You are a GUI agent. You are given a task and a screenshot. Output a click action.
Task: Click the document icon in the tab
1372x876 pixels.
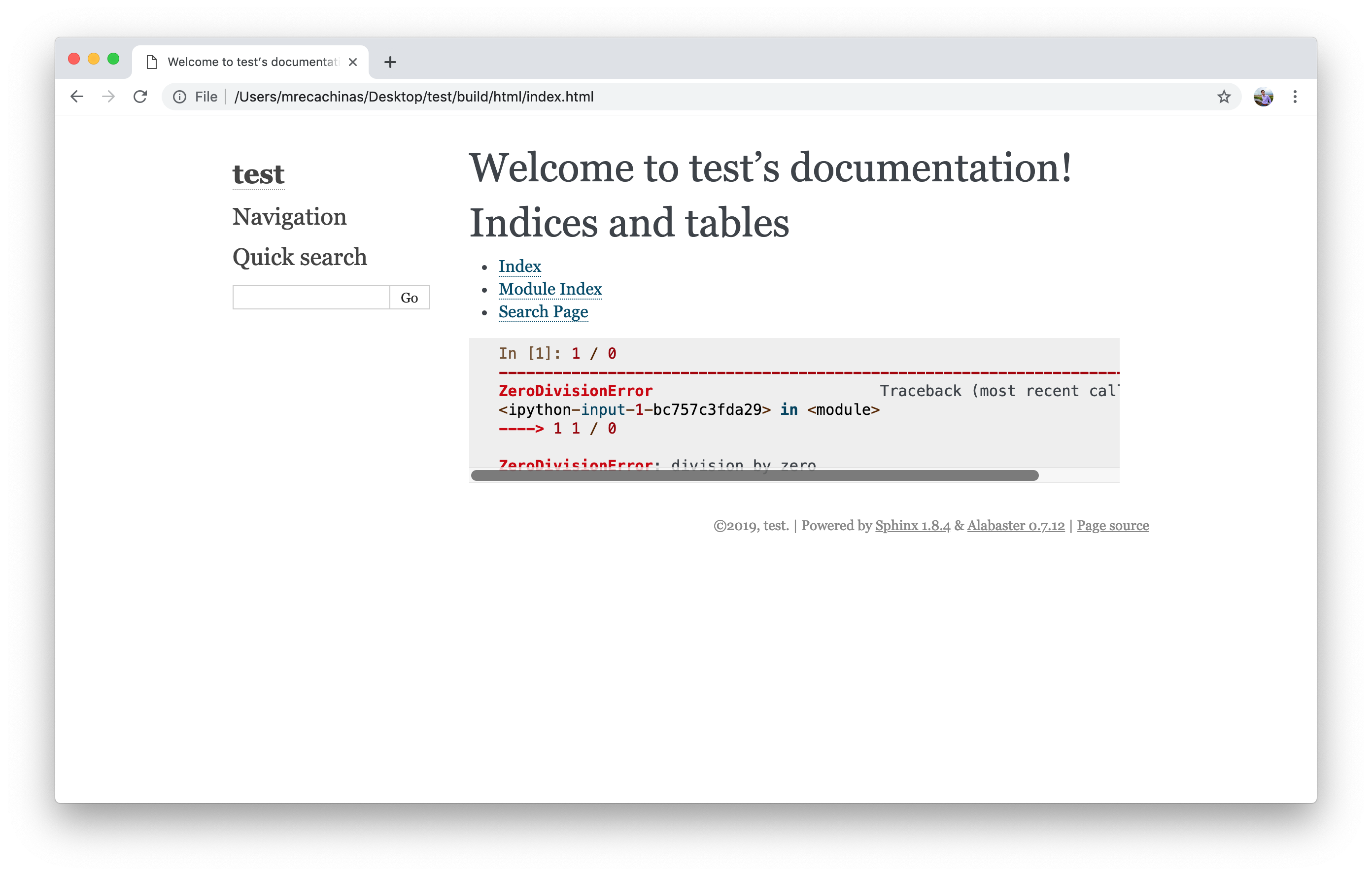[x=152, y=62]
